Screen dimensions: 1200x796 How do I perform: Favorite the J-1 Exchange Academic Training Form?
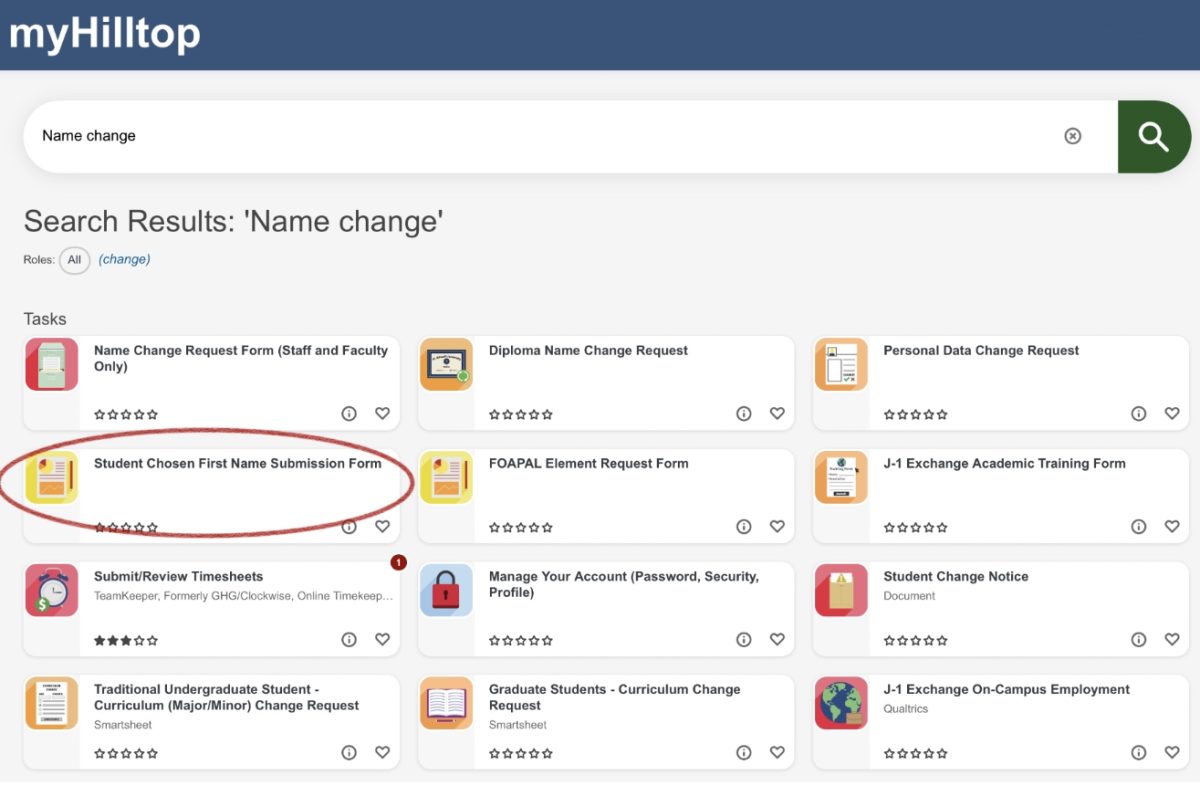(x=1172, y=526)
